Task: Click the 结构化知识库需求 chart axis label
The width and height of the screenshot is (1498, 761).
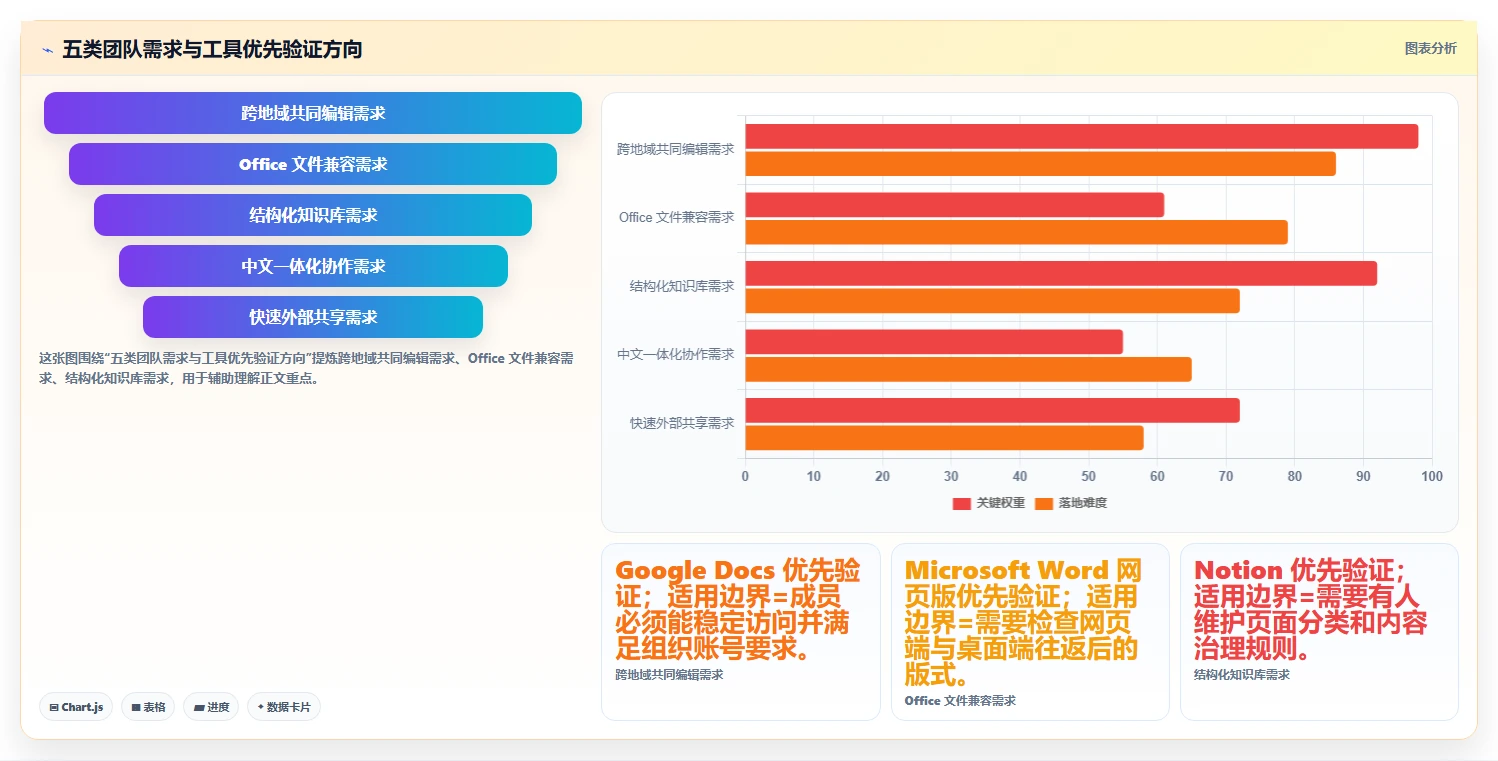Action: click(x=682, y=286)
